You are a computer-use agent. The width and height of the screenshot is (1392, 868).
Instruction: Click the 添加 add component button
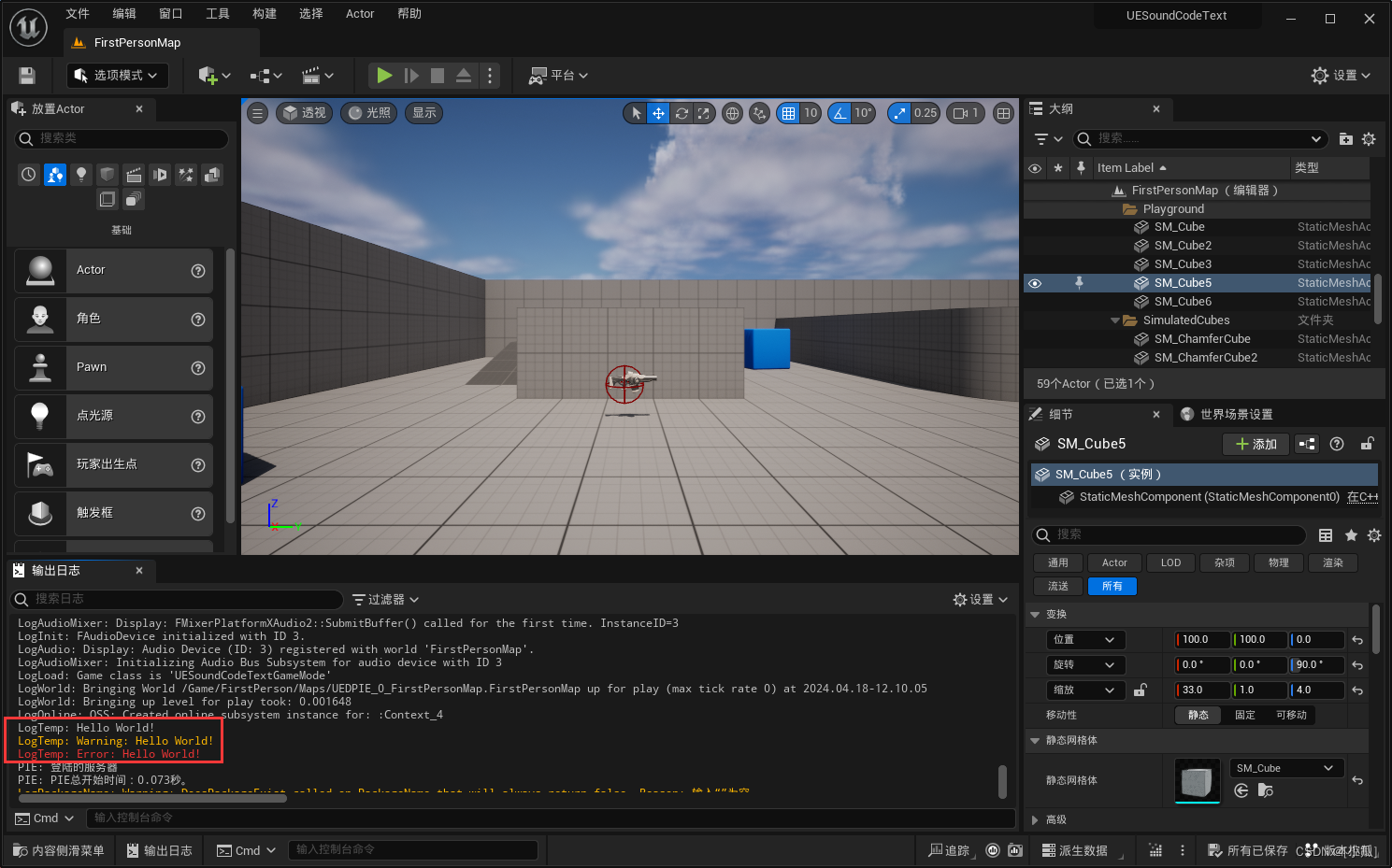(x=1256, y=445)
